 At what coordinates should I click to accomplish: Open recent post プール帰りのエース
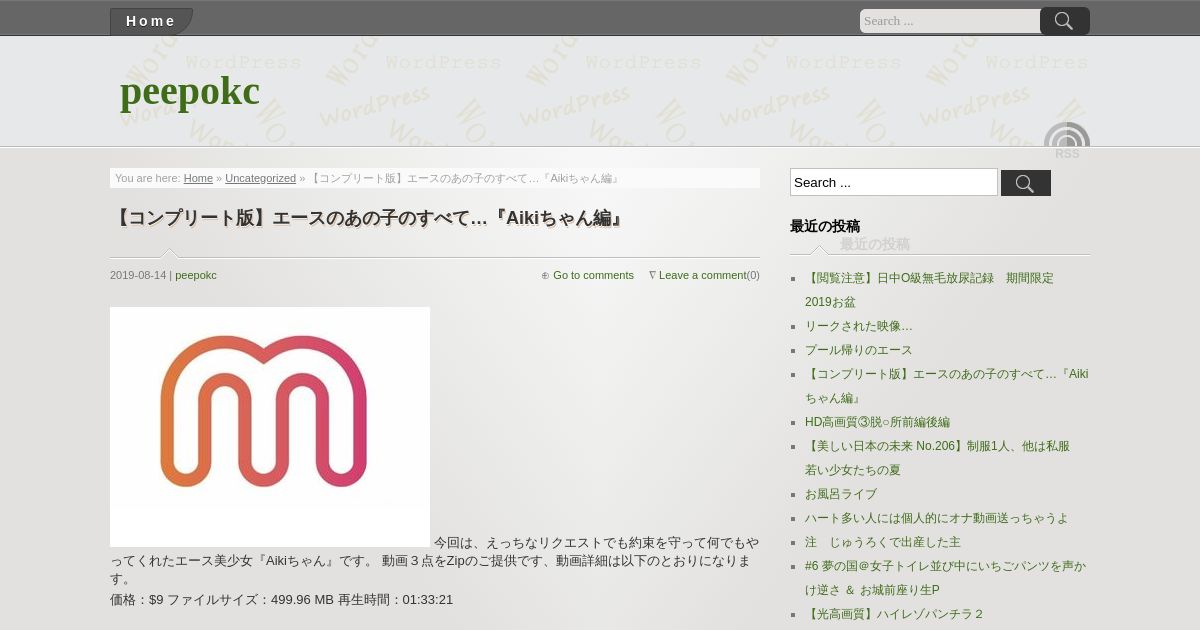(859, 350)
